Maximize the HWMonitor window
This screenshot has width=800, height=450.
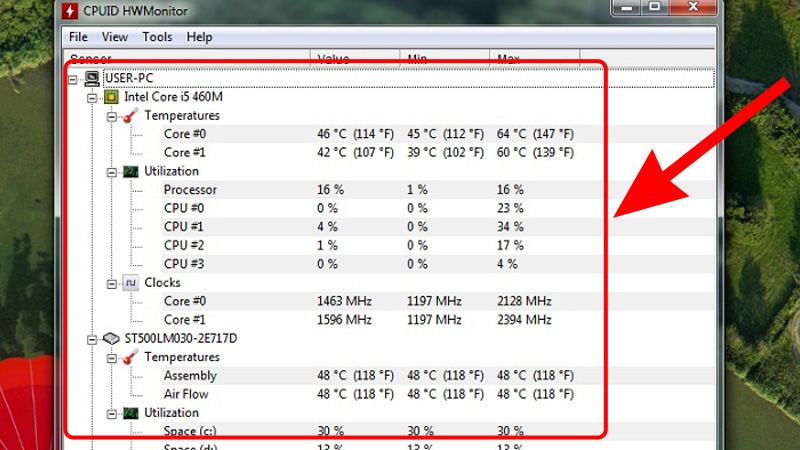coord(655,7)
